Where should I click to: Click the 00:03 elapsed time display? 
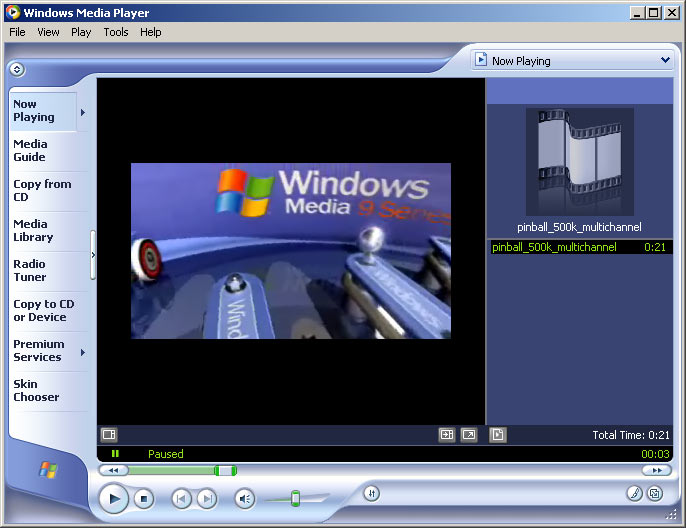[655, 454]
